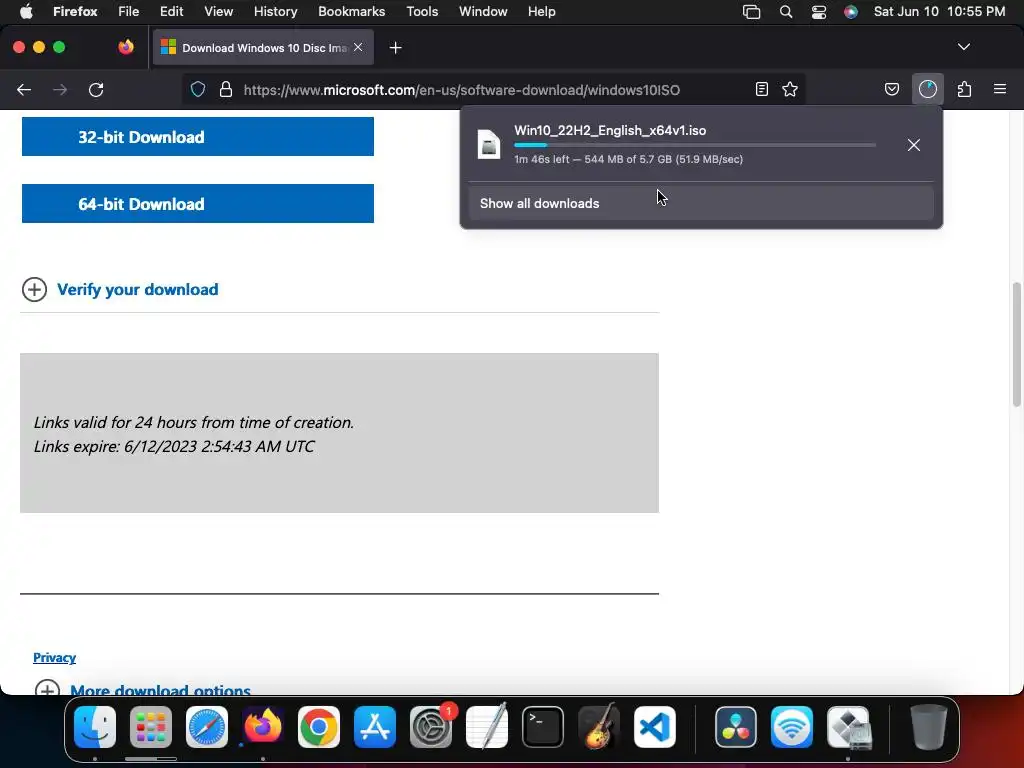Launch Google Chrome from the Dock

point(319,727)
